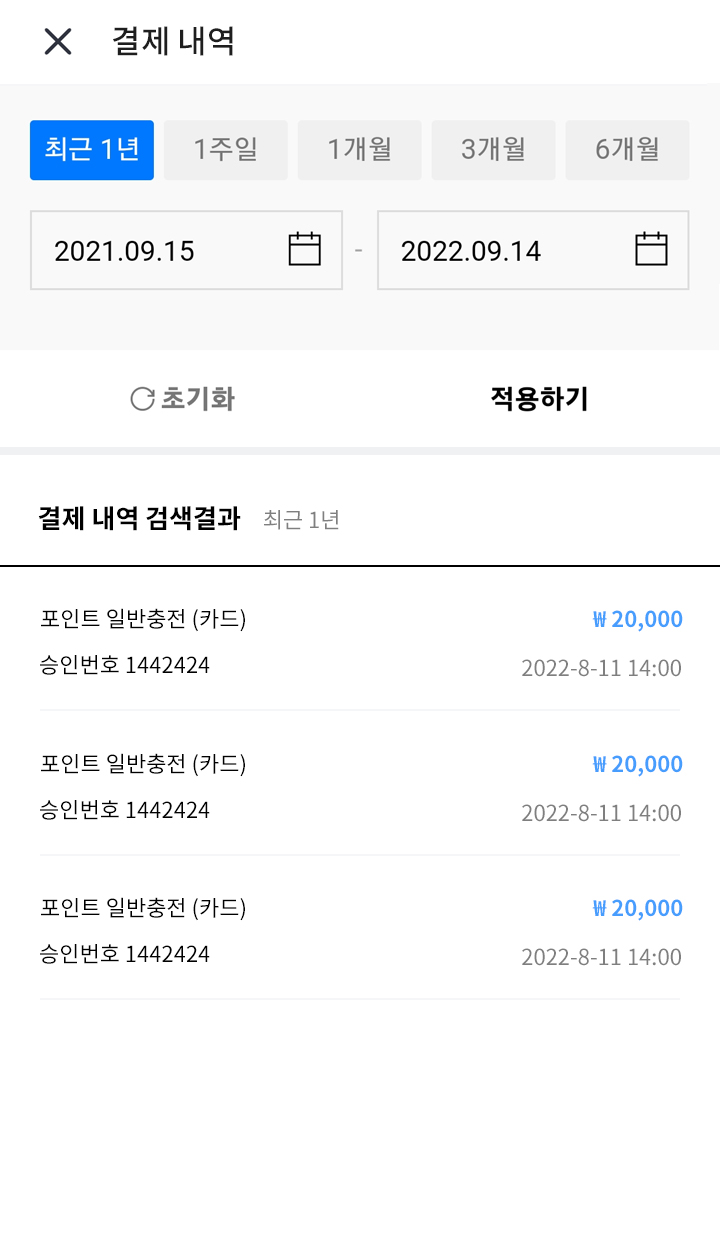Select the 최근 1년 period filter
The image size is (720, 1257).
click(x=92, y=150)
